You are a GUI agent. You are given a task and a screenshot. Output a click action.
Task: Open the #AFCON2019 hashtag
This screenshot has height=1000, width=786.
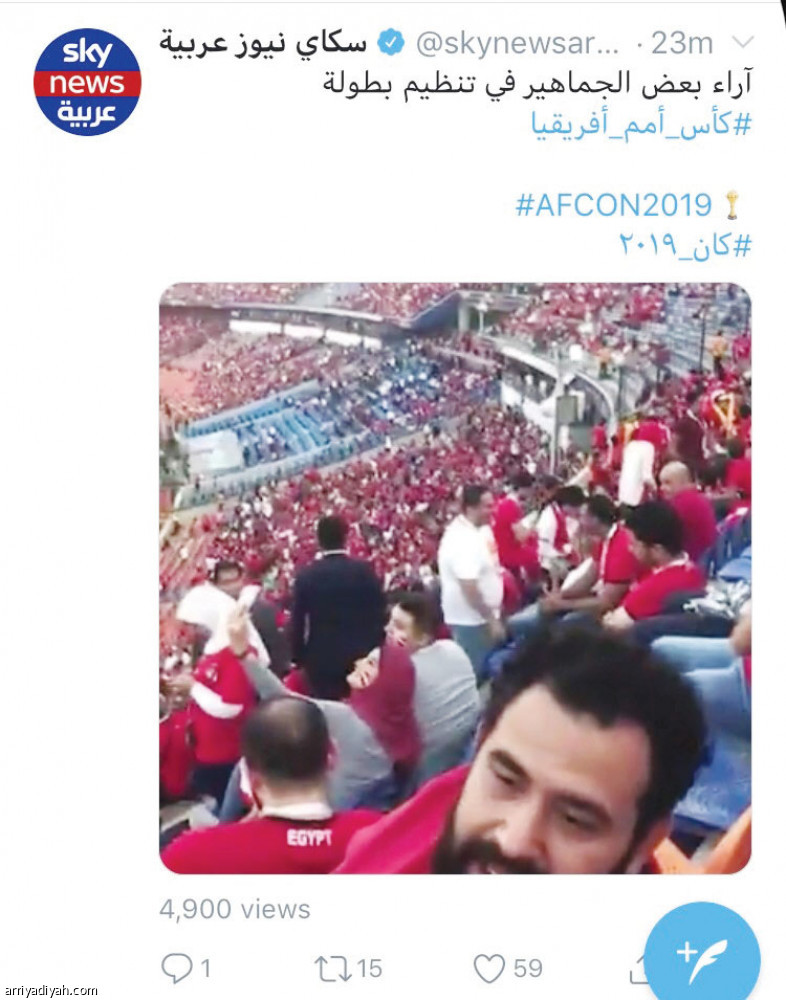[613, 205]
